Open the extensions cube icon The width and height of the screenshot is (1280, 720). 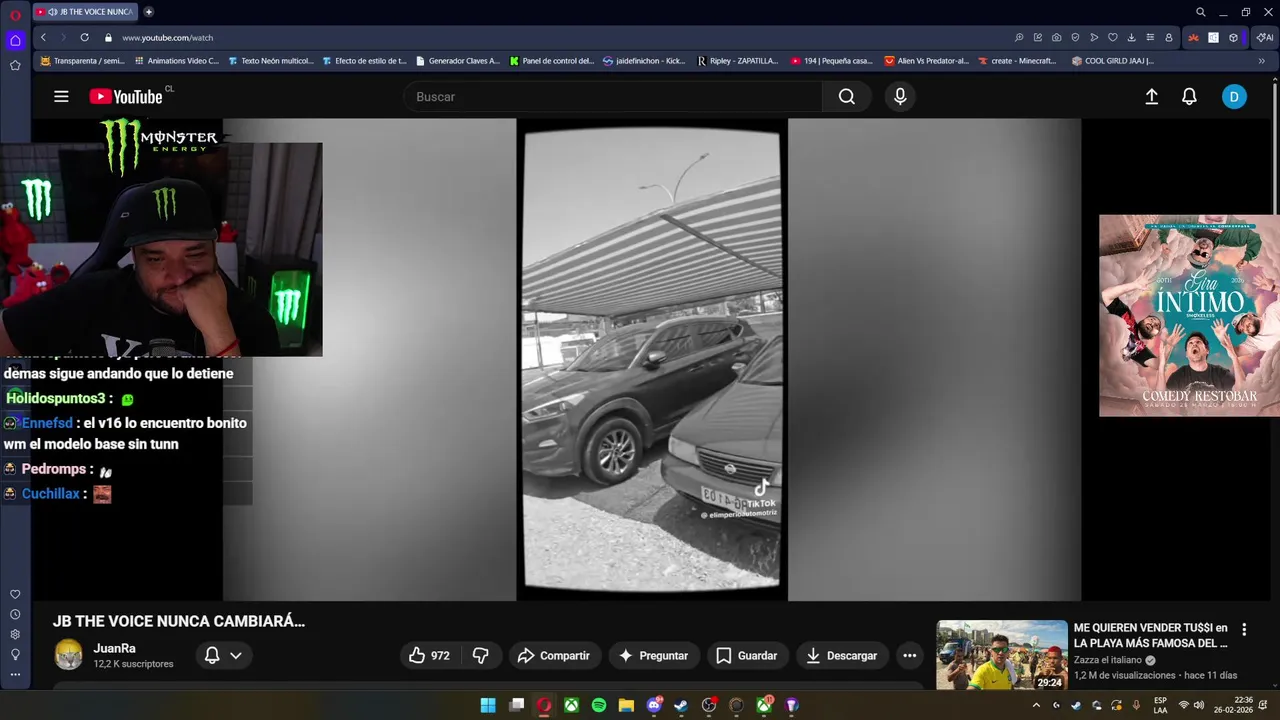1234,37
